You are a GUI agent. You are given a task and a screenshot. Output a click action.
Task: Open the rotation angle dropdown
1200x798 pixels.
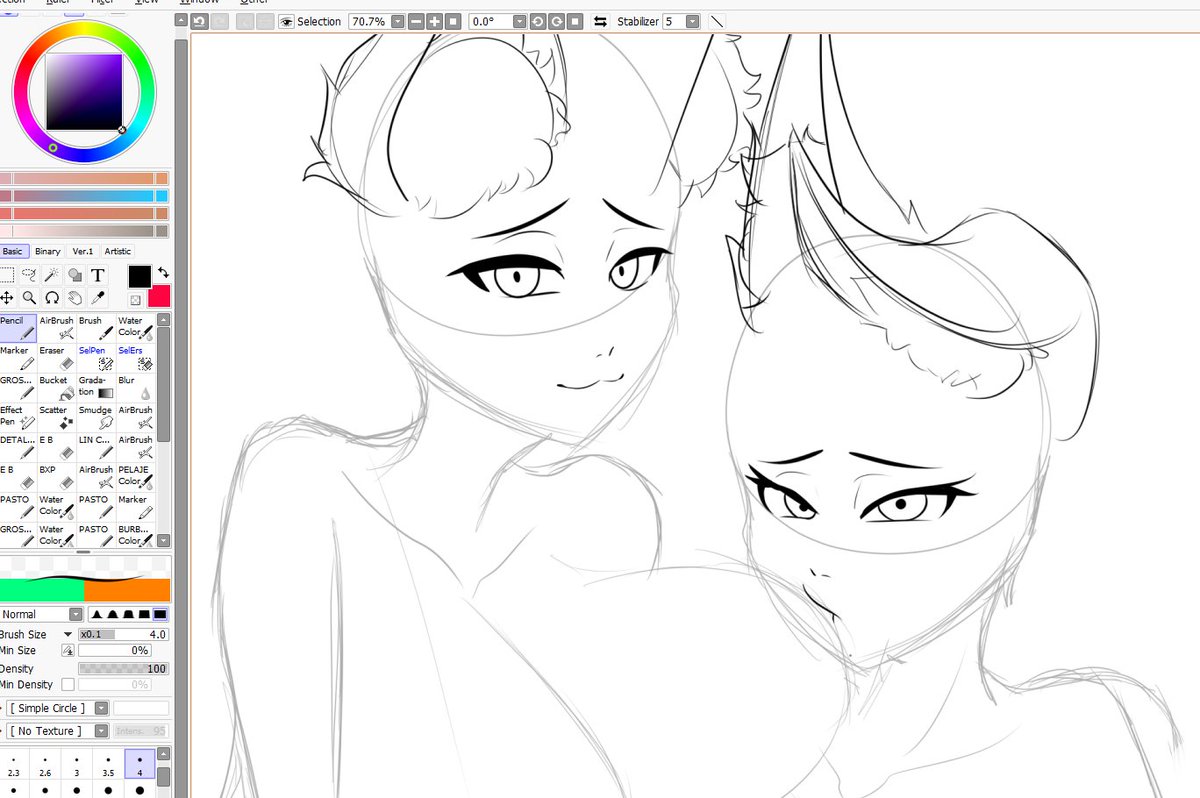coord(520,21)
